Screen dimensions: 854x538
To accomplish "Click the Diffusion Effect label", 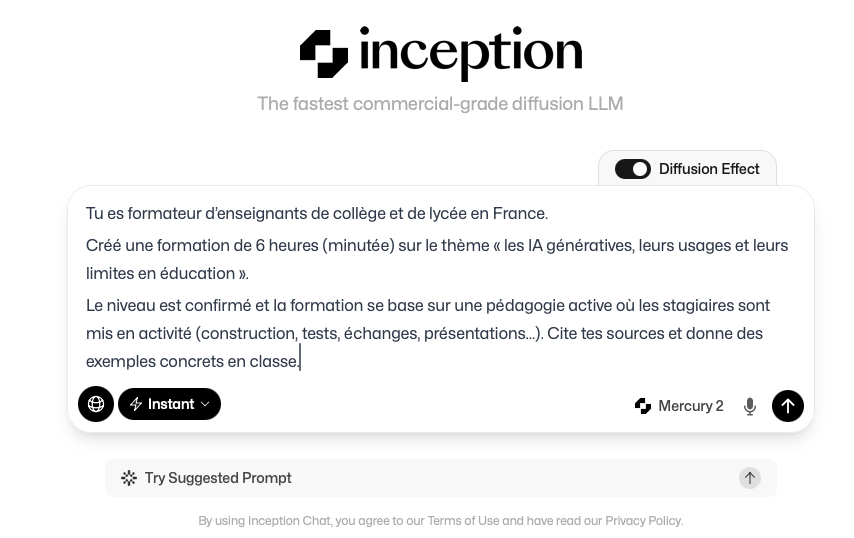I will point(709,169).
